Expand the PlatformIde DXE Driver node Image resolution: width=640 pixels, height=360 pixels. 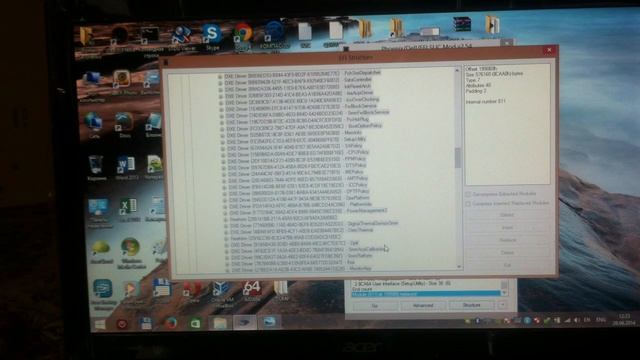pos(224,207)
